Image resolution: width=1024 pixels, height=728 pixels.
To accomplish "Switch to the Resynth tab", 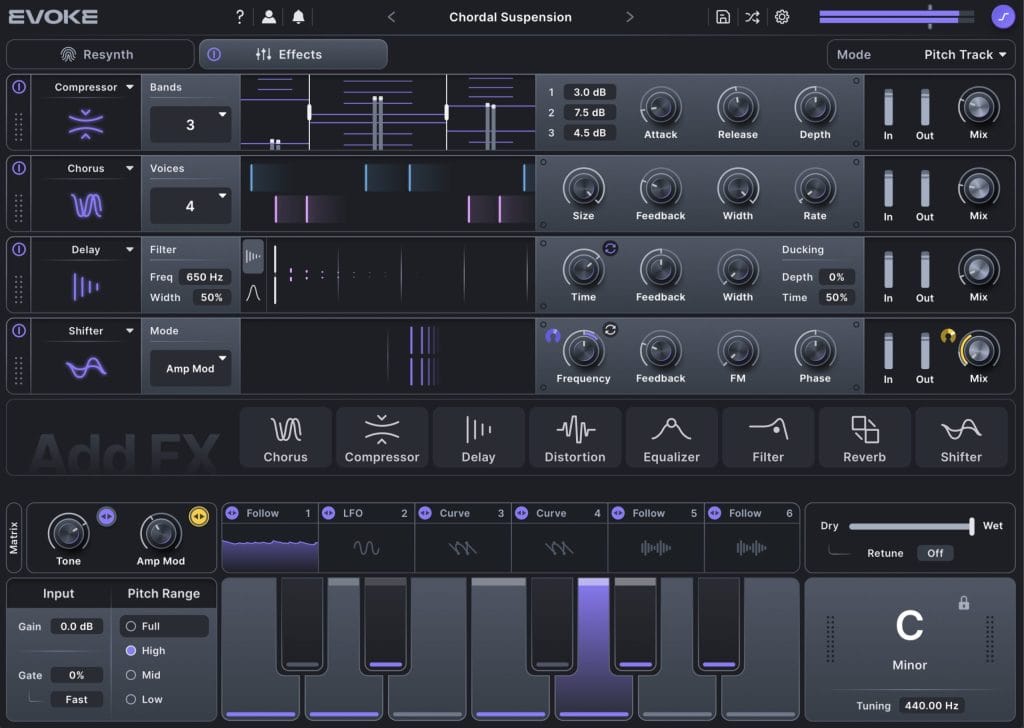I will (x=99, y=55).
